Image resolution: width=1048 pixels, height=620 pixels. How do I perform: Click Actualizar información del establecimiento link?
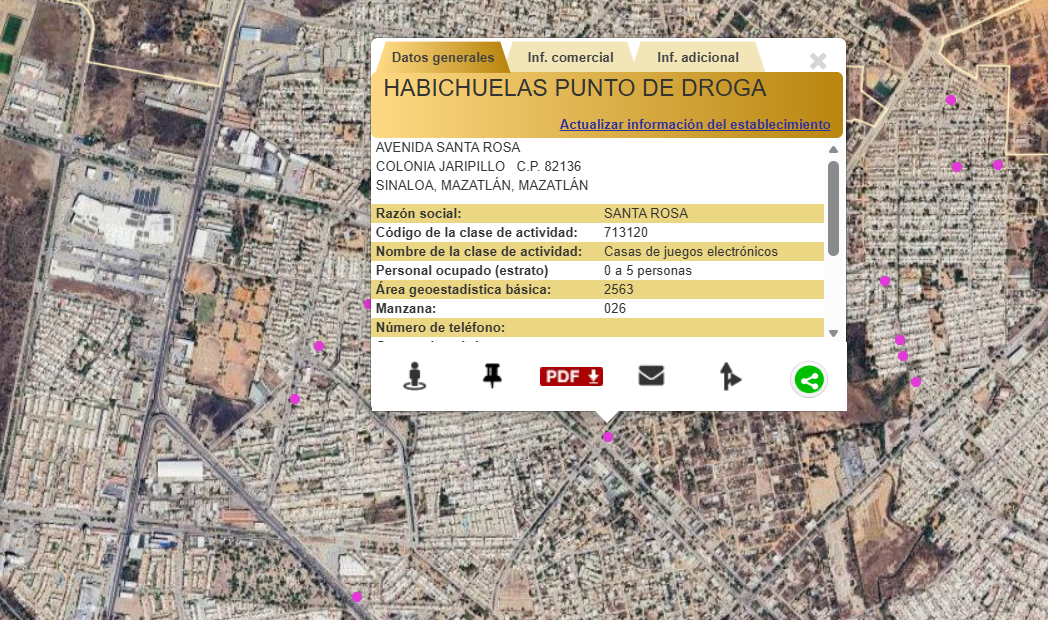click(695, 124)
